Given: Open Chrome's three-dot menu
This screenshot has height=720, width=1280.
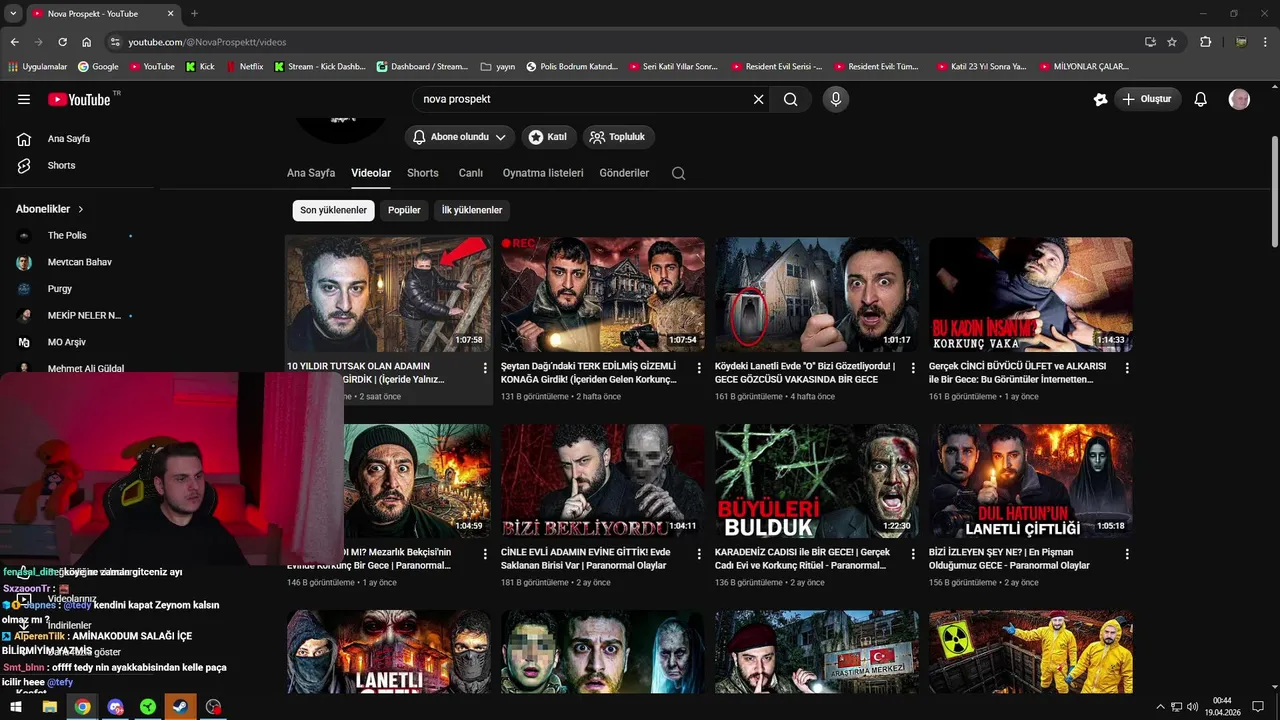Looking at the screenshot, I should (x=1266, y=42).
